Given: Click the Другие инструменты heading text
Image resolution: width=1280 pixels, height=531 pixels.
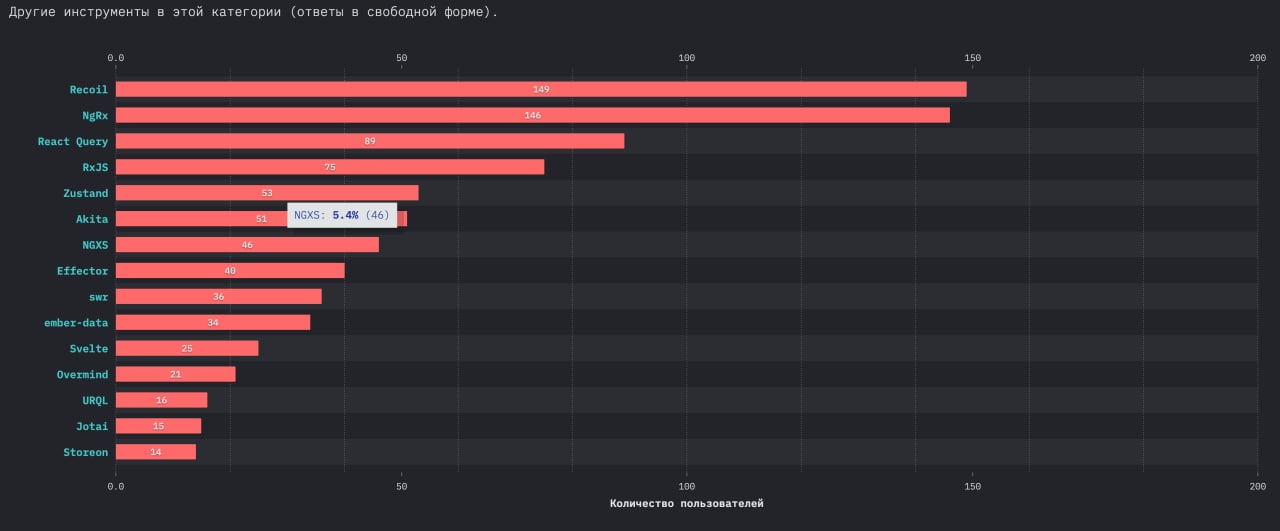Looking at the screenshot, I should pyautogui.click(x=254, y=13).
